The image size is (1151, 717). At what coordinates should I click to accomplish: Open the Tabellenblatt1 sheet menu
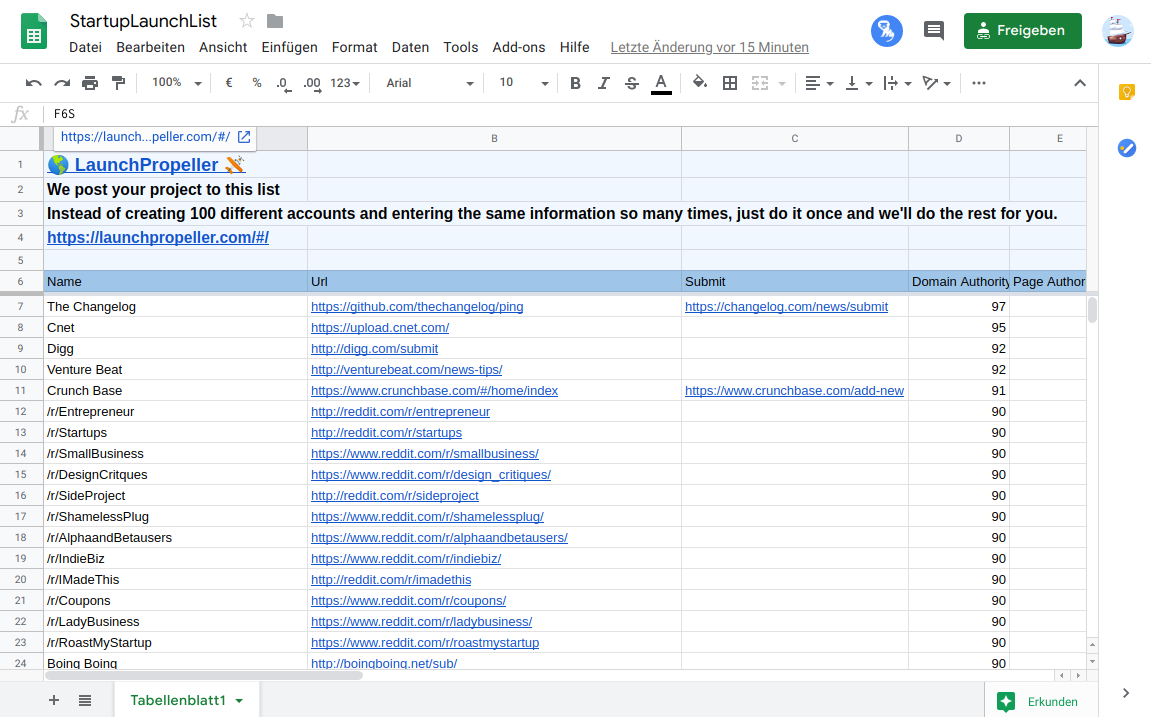(x=238, y=700)
